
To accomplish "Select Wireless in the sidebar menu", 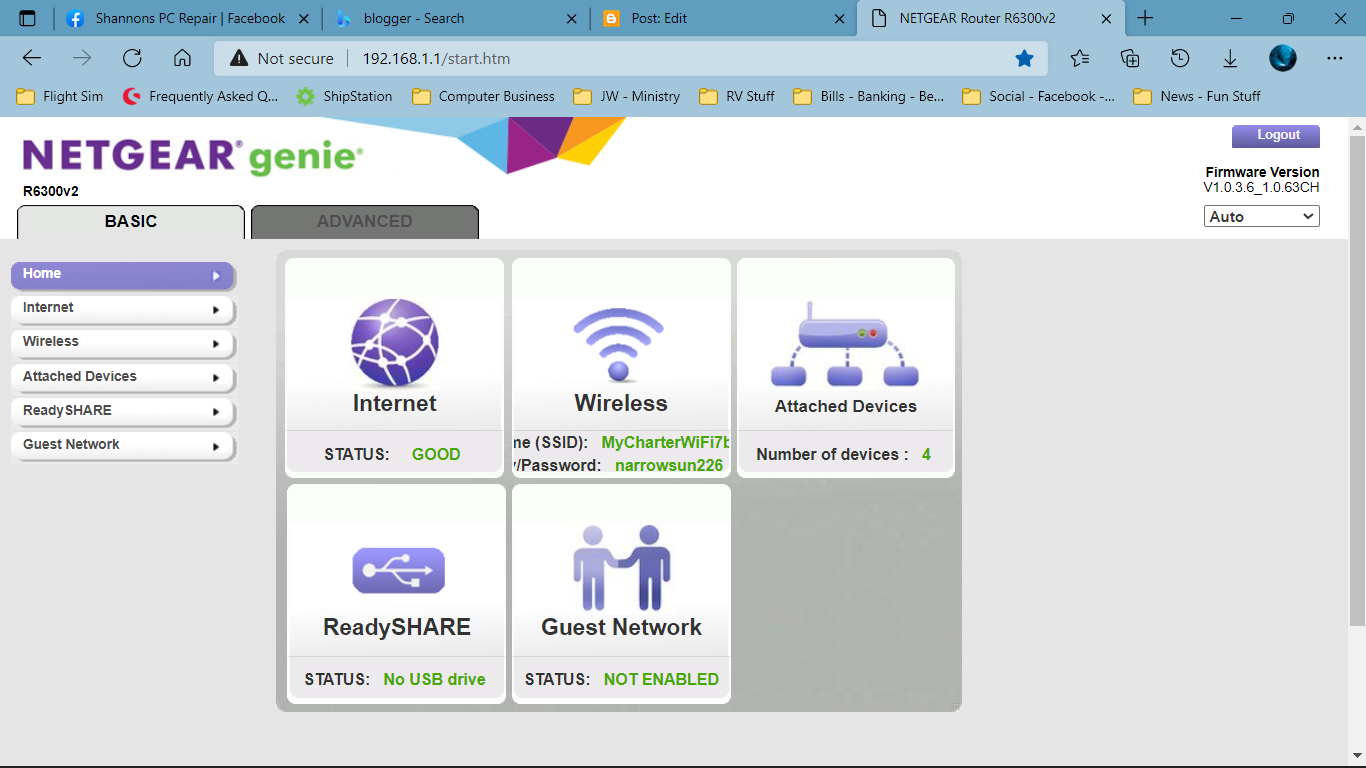I will [122, 342].
